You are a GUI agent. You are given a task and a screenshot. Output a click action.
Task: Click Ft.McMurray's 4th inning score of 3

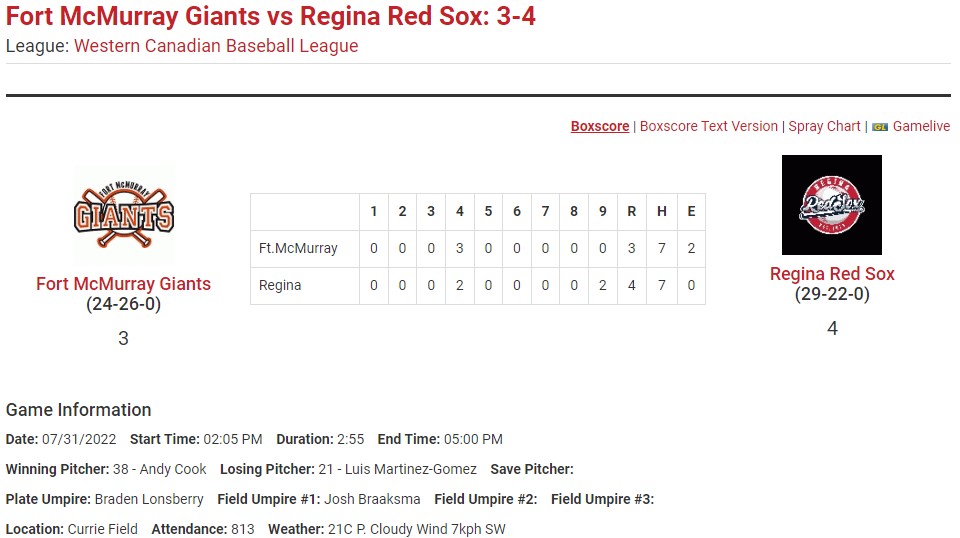(460, 248)
